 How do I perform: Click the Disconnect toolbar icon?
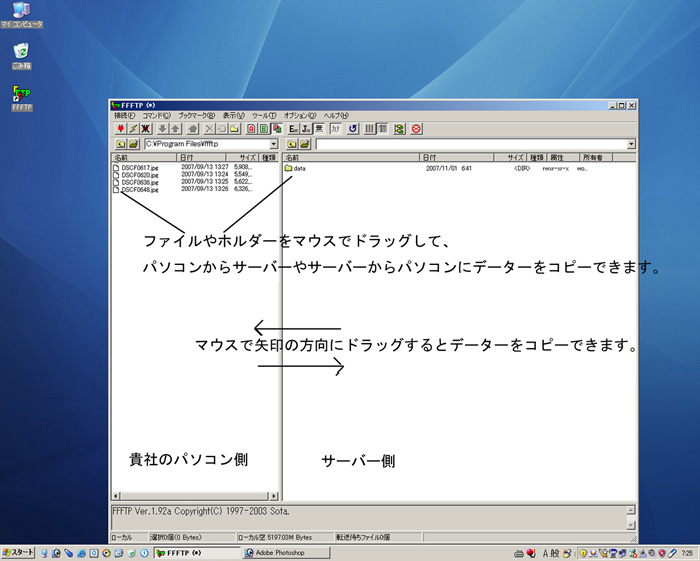point(146,129)
